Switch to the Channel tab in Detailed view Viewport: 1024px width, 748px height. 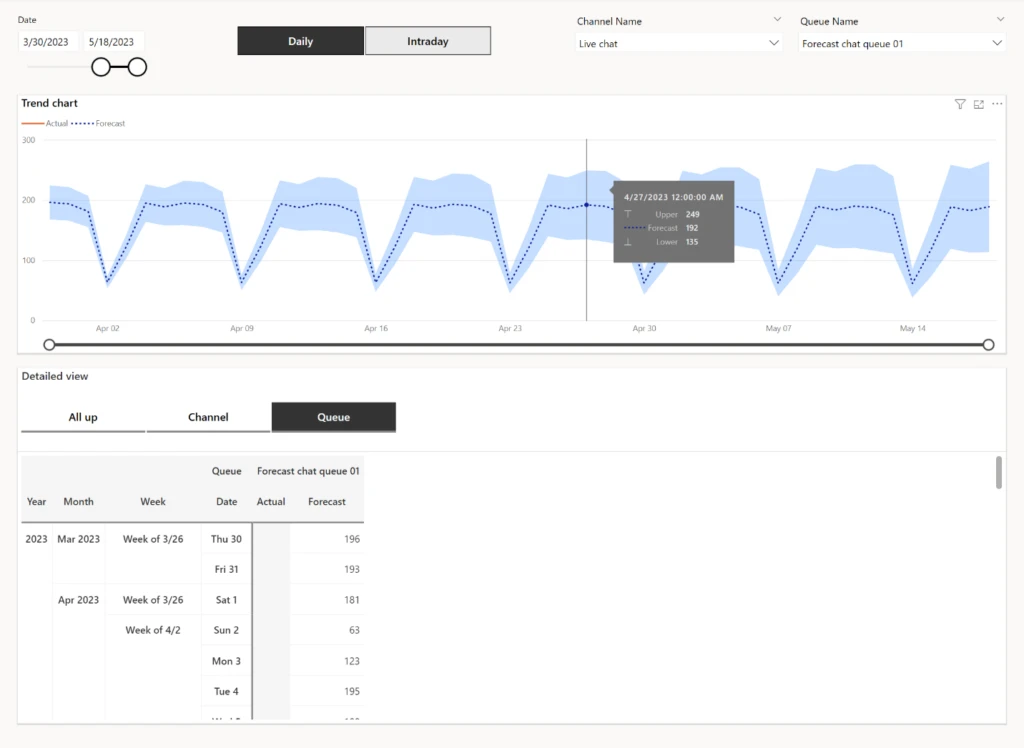[x=208, y=417]
